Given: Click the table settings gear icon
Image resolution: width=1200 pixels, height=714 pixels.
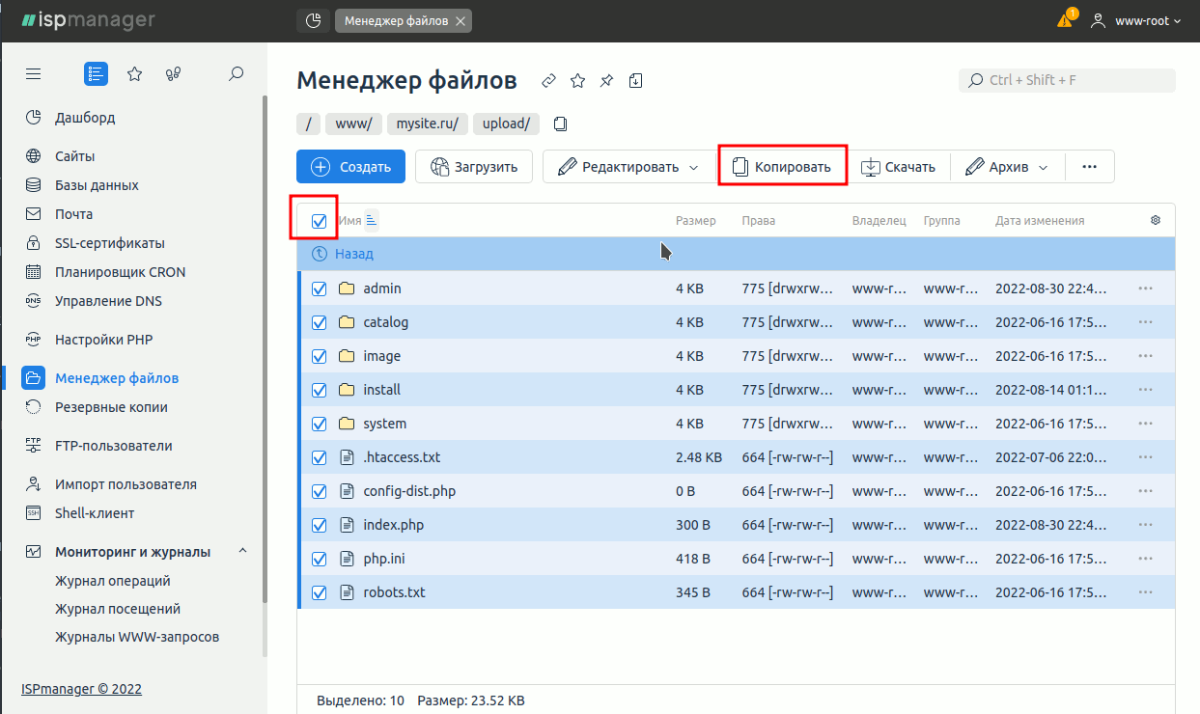Looking at the screenshot, I should (x=1156, y=220).
